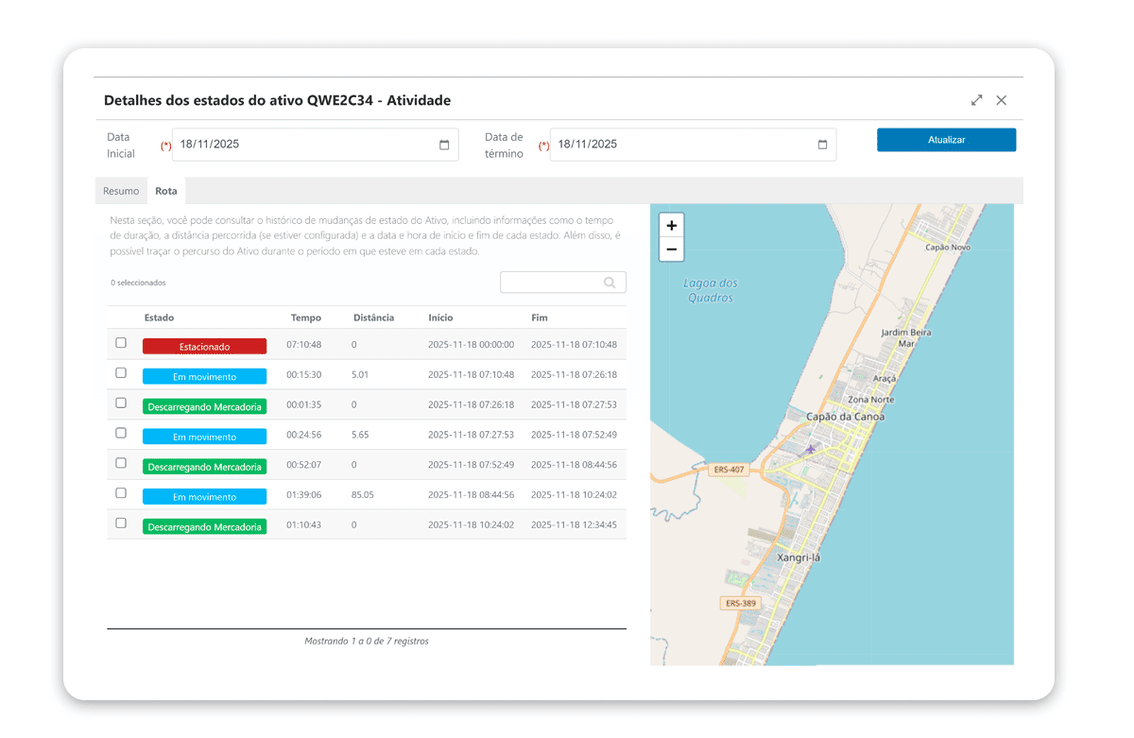The image size is (1134, 738).
Task: Click the red Estacionado status badge
Action: (x=204, y=345)
